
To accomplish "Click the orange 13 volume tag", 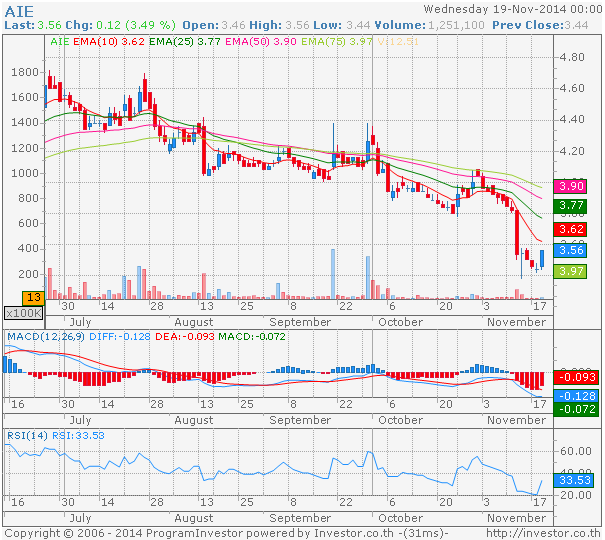I will click(x=32, y=297).
